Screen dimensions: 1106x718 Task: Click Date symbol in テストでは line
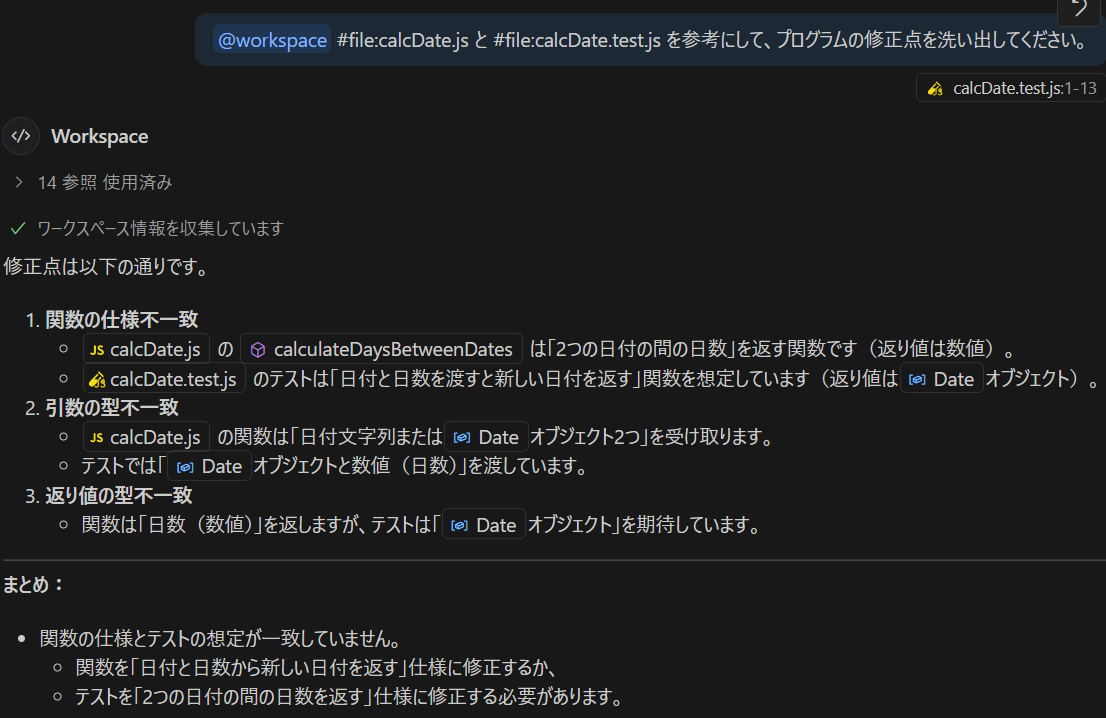(x=209, y=466)
